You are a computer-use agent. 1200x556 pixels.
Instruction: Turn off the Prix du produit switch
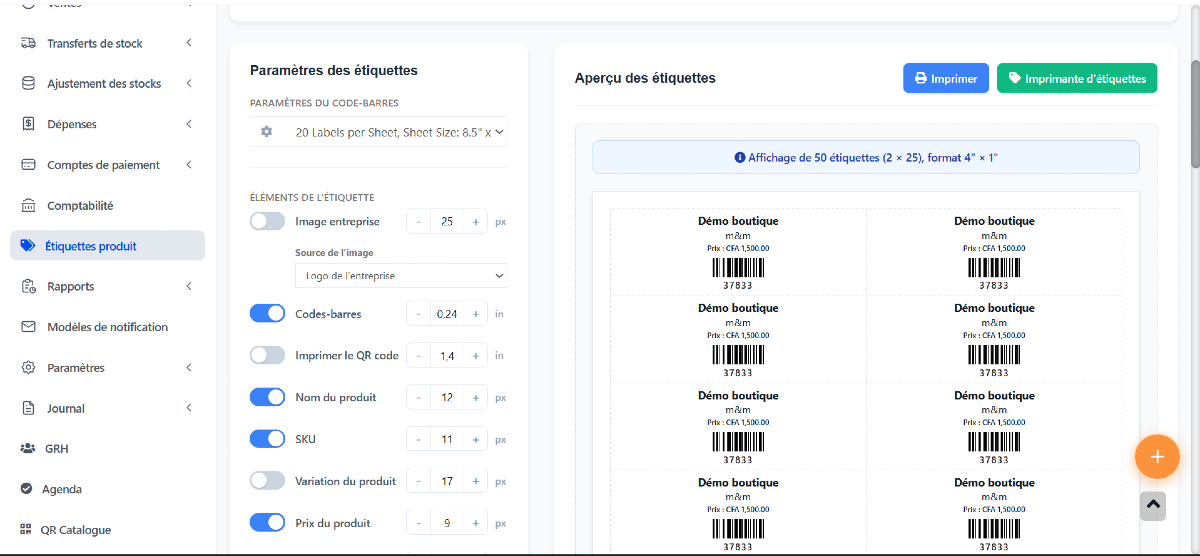click(x=268, y=523)
